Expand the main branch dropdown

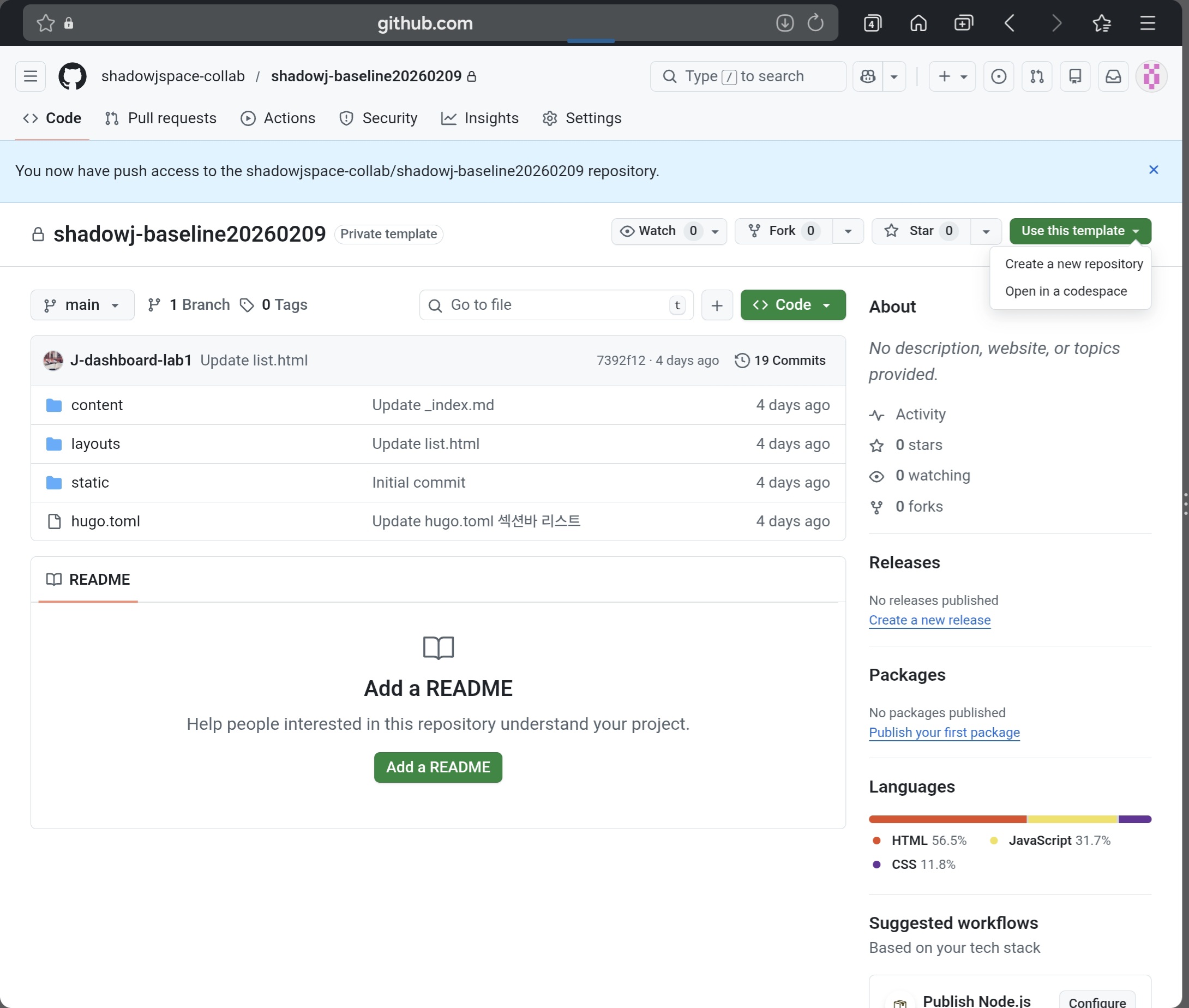pyautogui.click(x=82, y=305)
